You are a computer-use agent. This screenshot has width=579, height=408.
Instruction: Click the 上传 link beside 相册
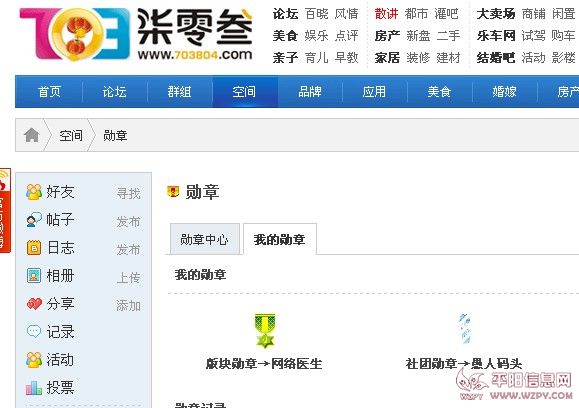pyautogui.click(x=129, y=278)
